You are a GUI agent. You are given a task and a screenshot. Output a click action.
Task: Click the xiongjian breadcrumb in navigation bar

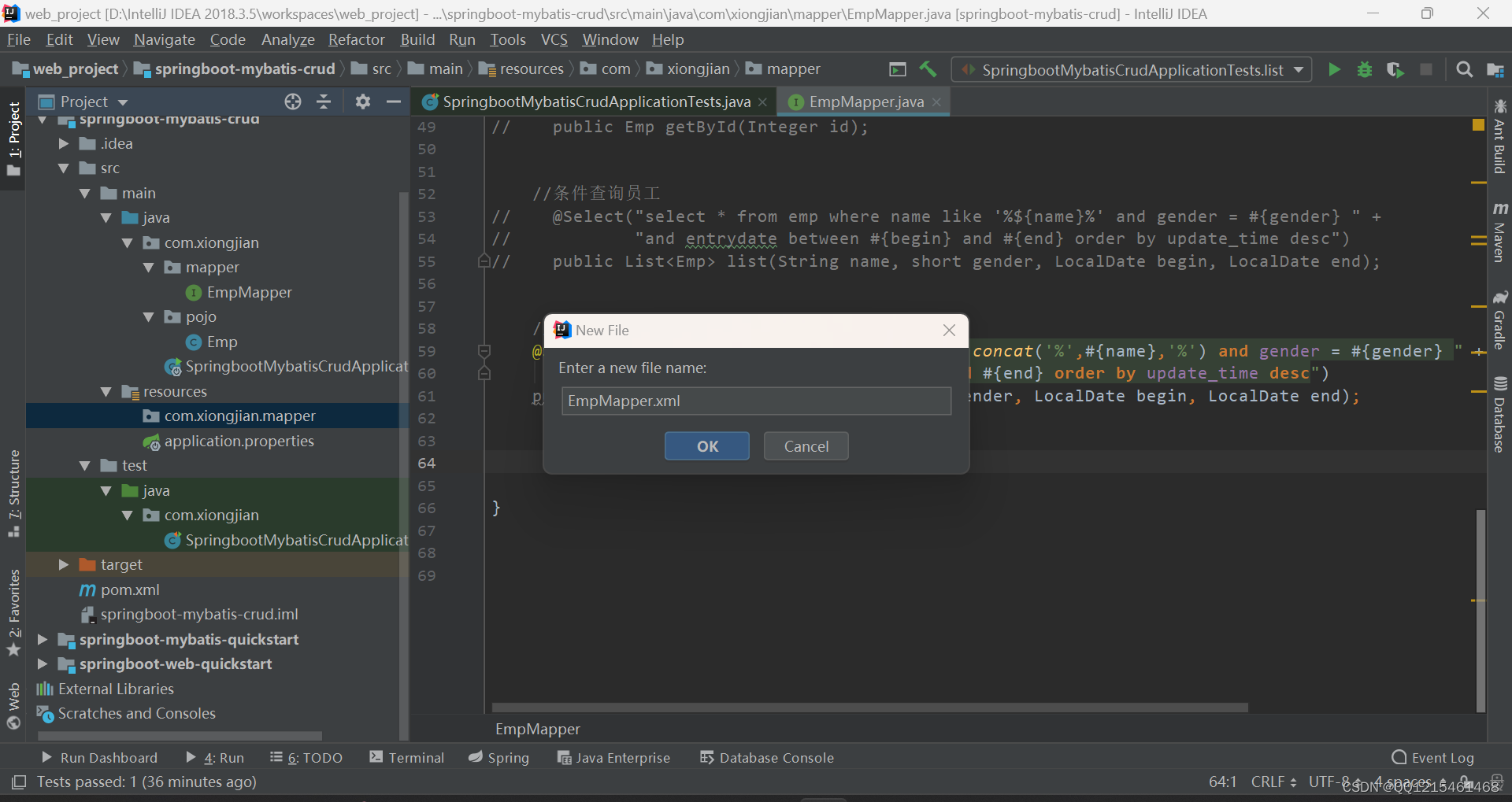point(699,69)
